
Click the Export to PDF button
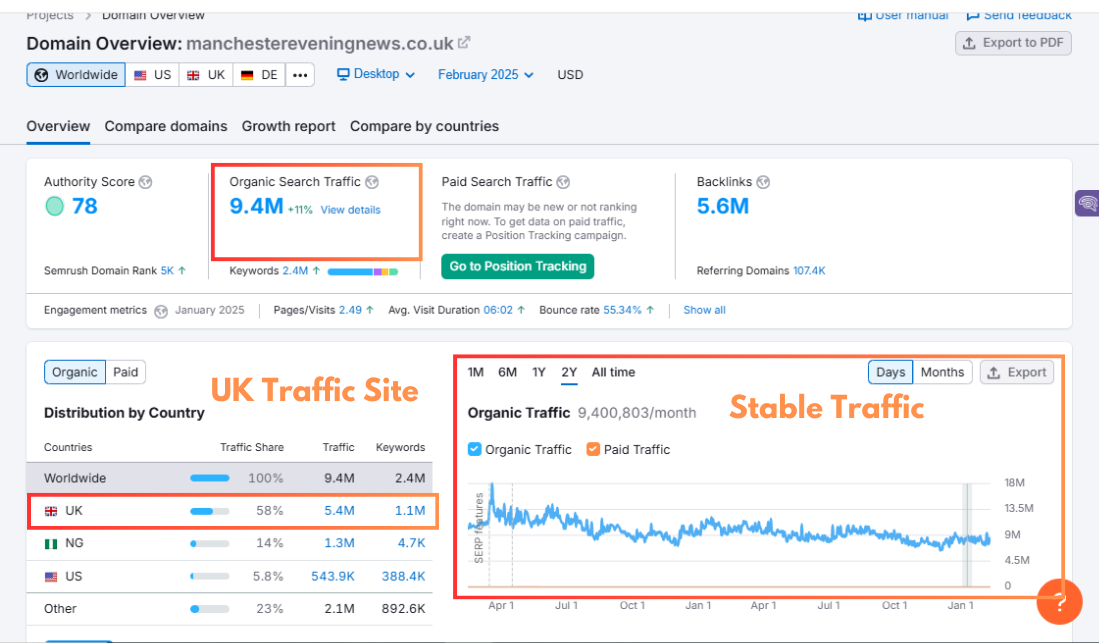[x=1013, y=43]
